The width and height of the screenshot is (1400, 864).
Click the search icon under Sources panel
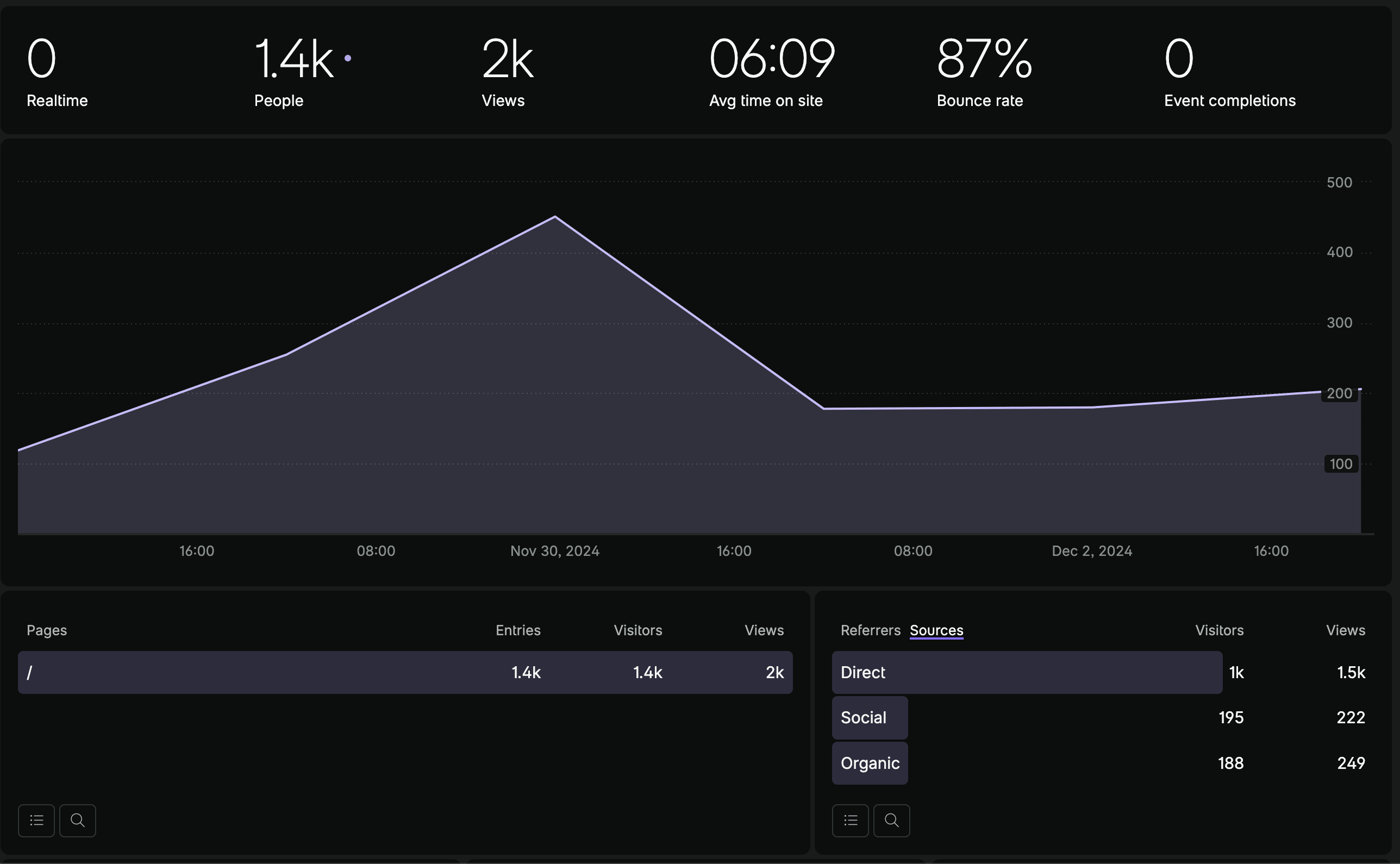891,821
